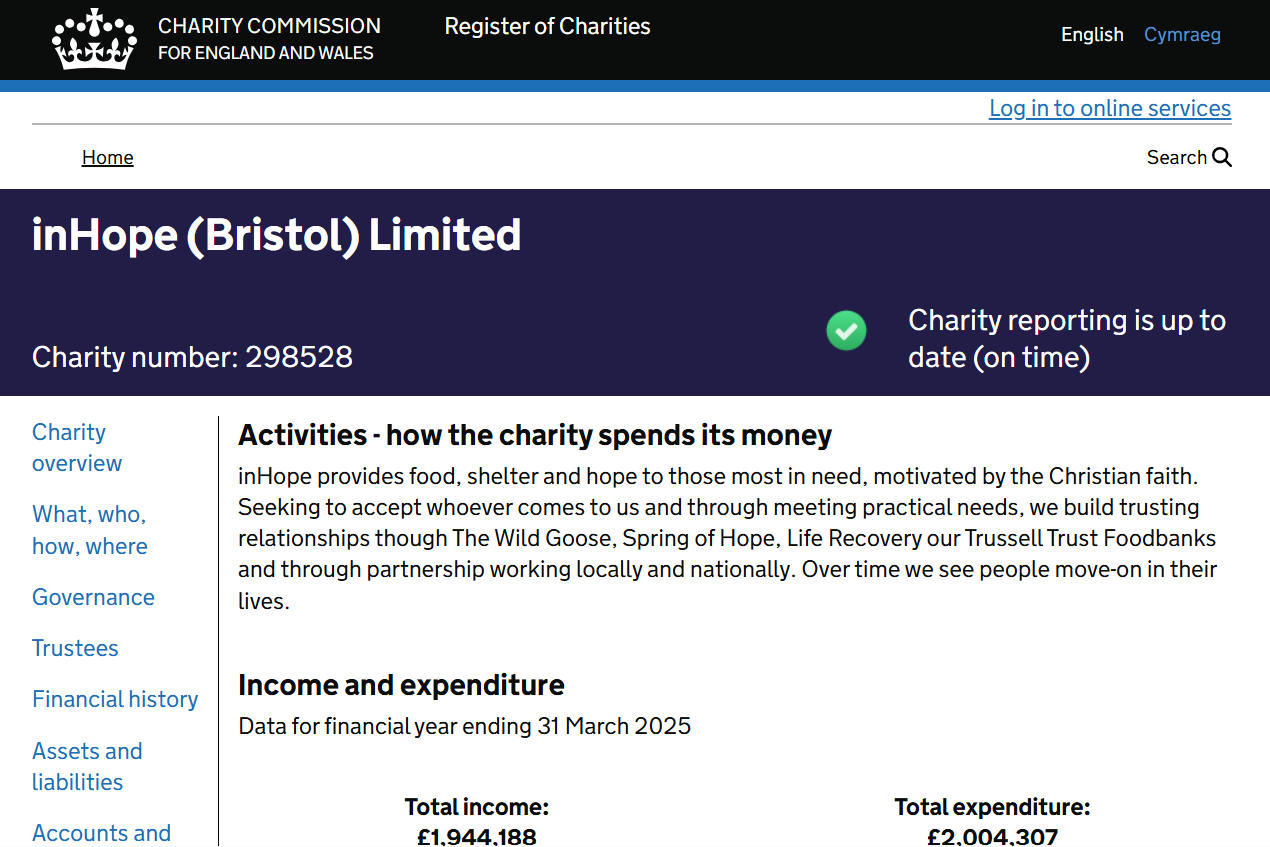Image resolution: width=1270 pixels, height=847 pixels.
Task: Open the Financial history section
Action: (115, 699)
